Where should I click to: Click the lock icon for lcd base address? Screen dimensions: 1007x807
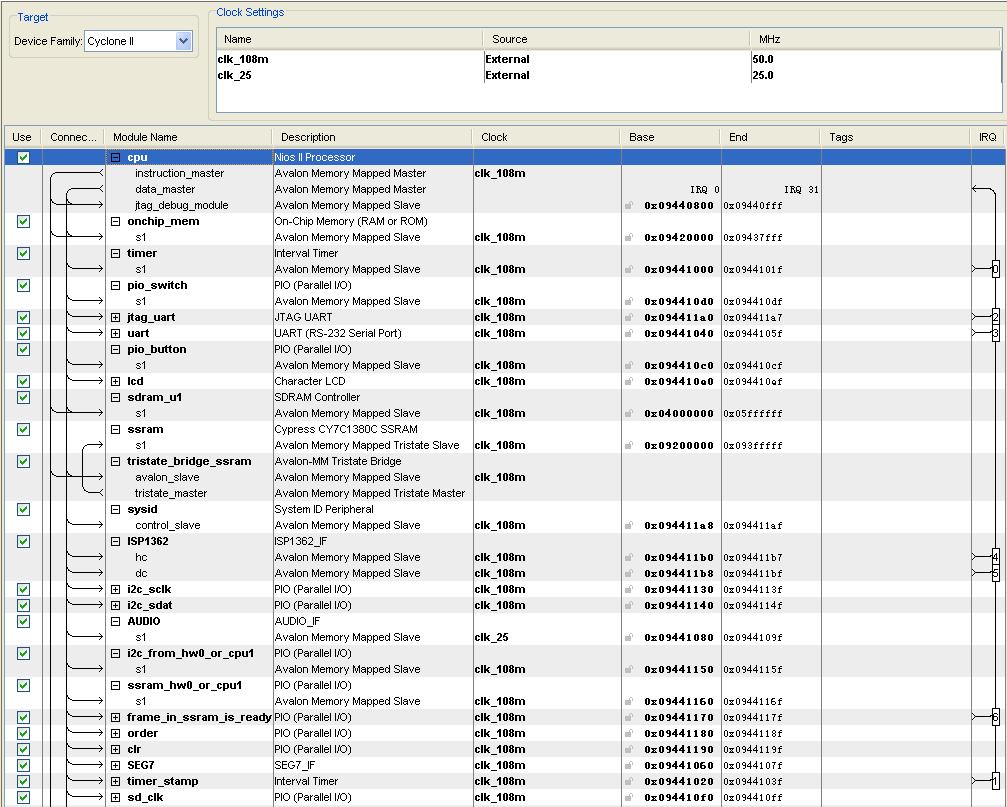click(629, 381)
